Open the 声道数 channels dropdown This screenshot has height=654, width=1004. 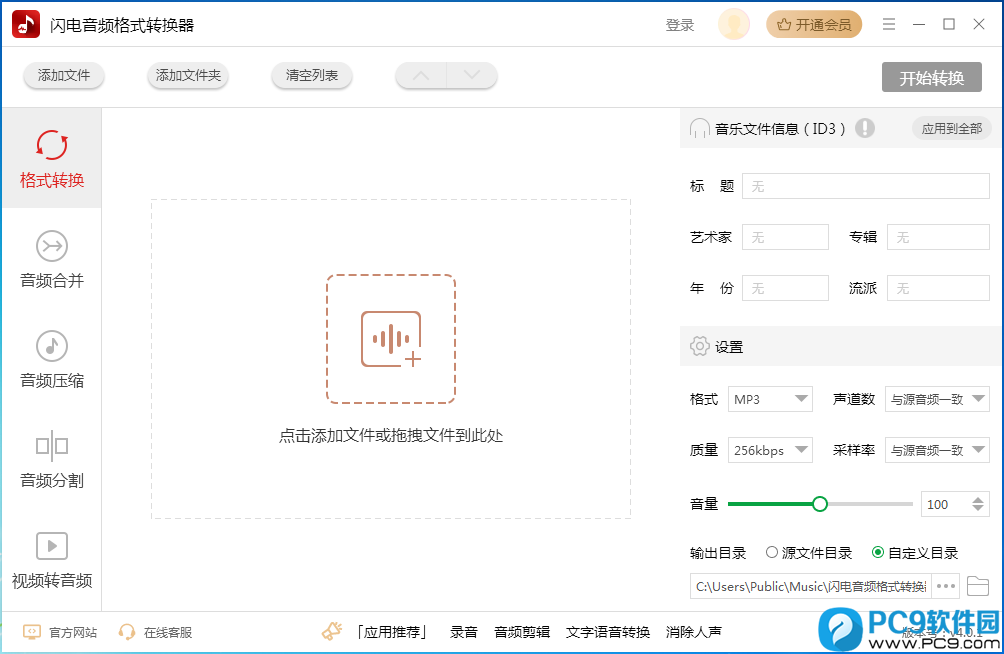[937, 399]
